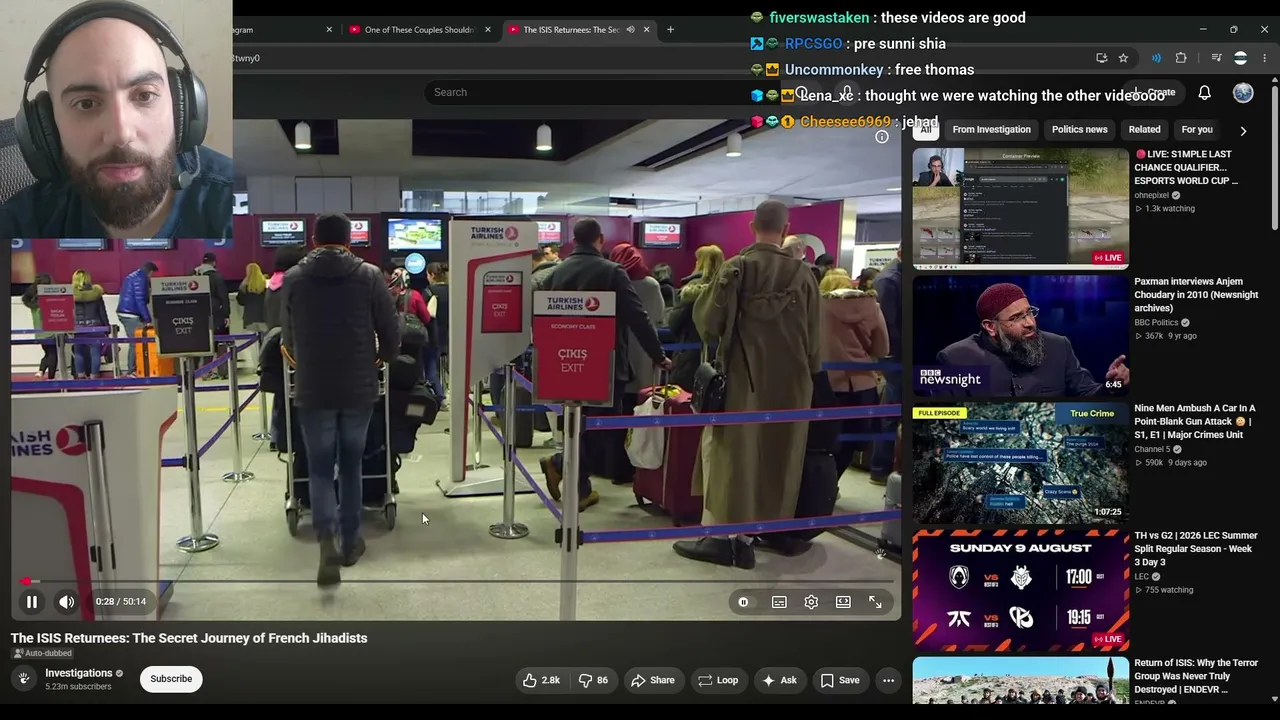Open video title 'Nine Men Ambush A Car'

pos(1195,421)
